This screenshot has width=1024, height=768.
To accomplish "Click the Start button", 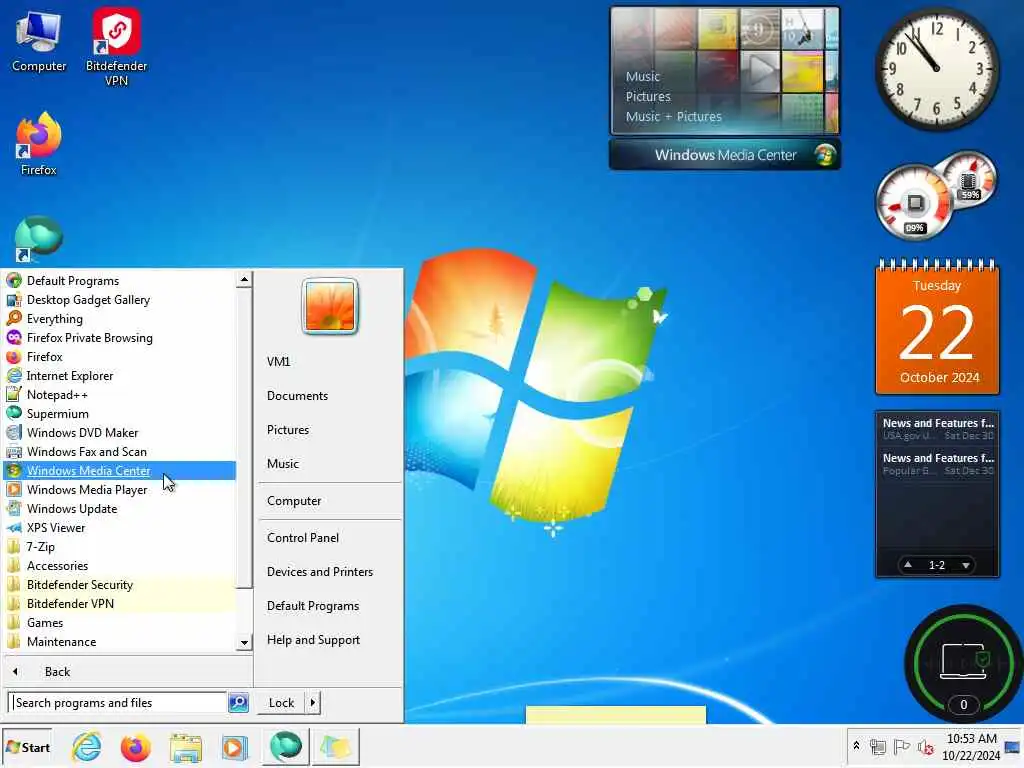I will click(x=27, y=747).
